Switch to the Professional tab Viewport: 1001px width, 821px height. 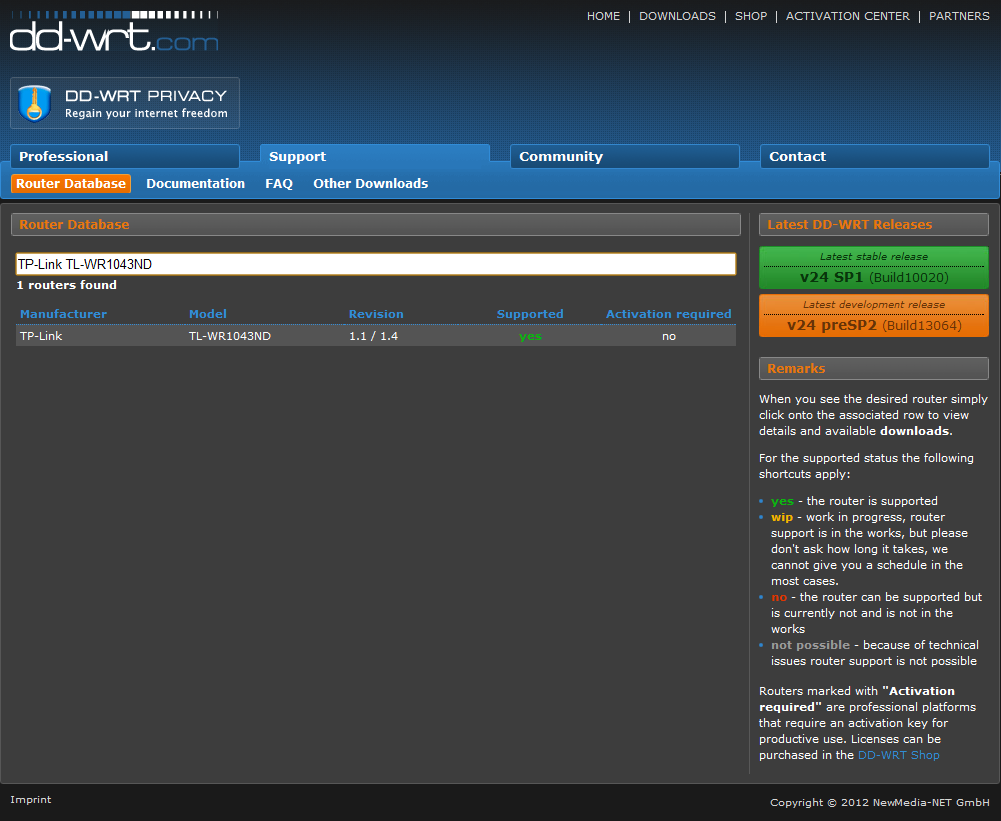125,156
